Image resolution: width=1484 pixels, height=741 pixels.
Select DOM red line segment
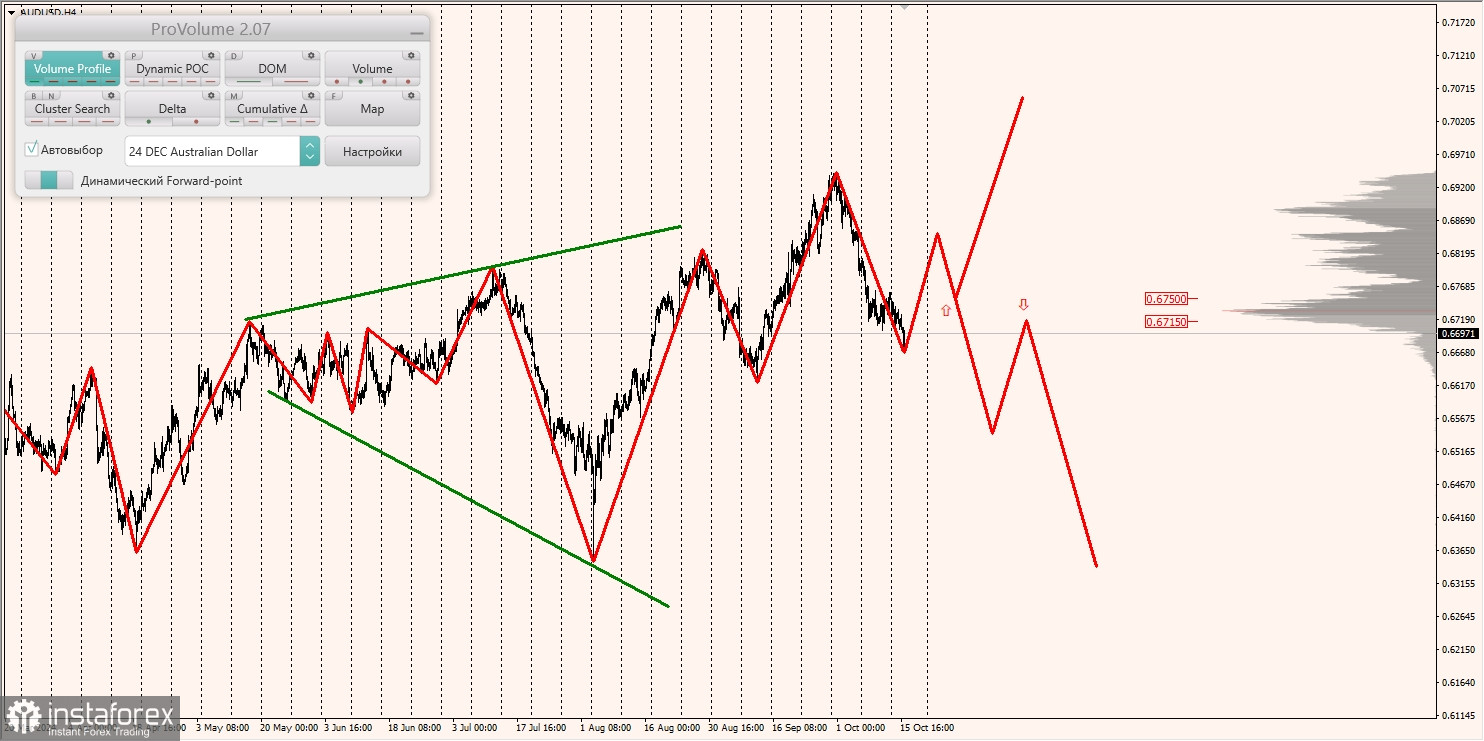coord(296,82)
